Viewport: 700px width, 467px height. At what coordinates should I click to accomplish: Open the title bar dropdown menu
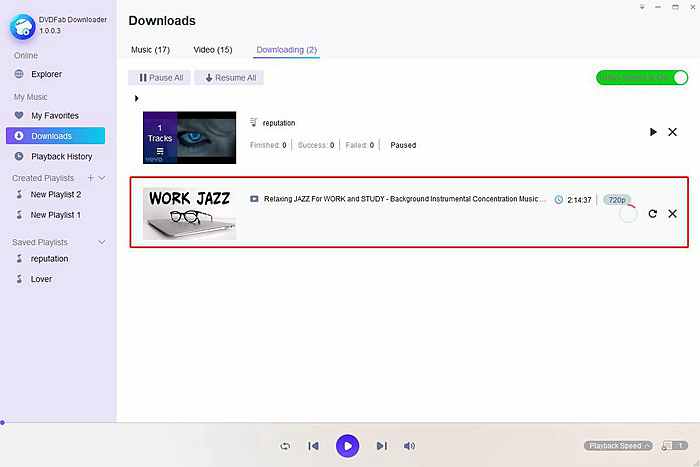(x=642, y=7)
